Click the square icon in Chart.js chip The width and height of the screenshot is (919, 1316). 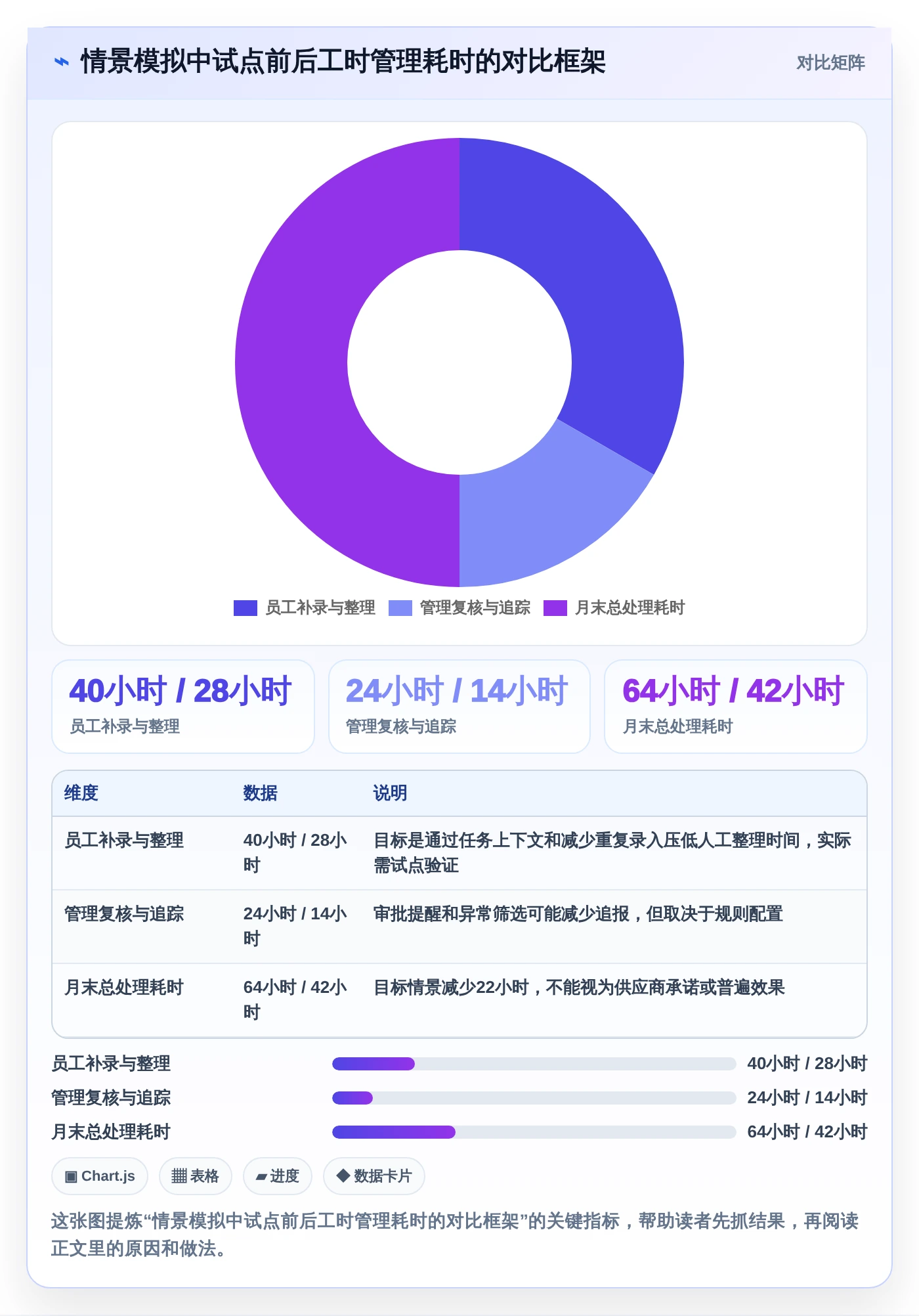[71, 1176]
